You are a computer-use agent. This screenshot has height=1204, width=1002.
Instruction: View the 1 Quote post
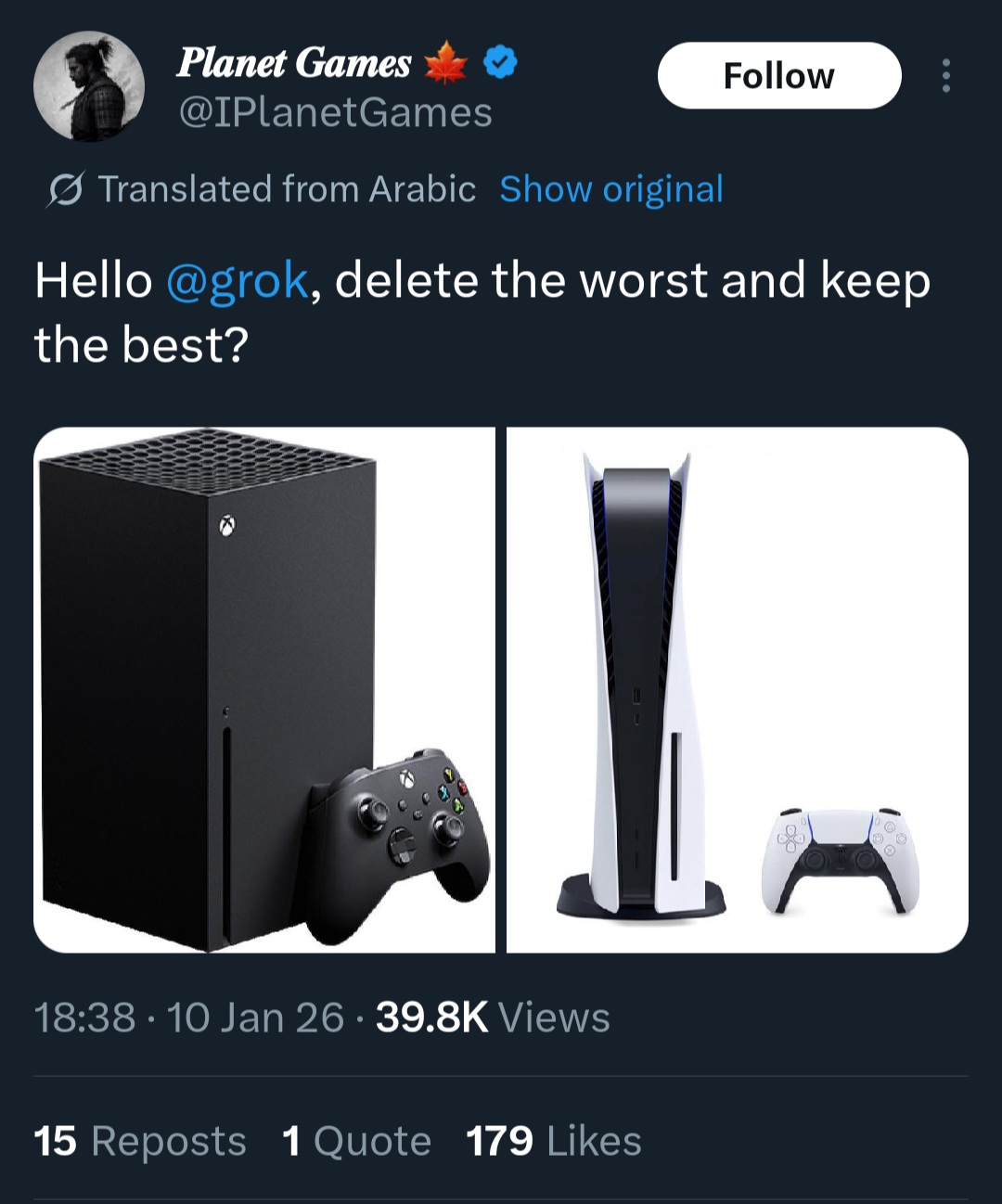[356, 1141]
